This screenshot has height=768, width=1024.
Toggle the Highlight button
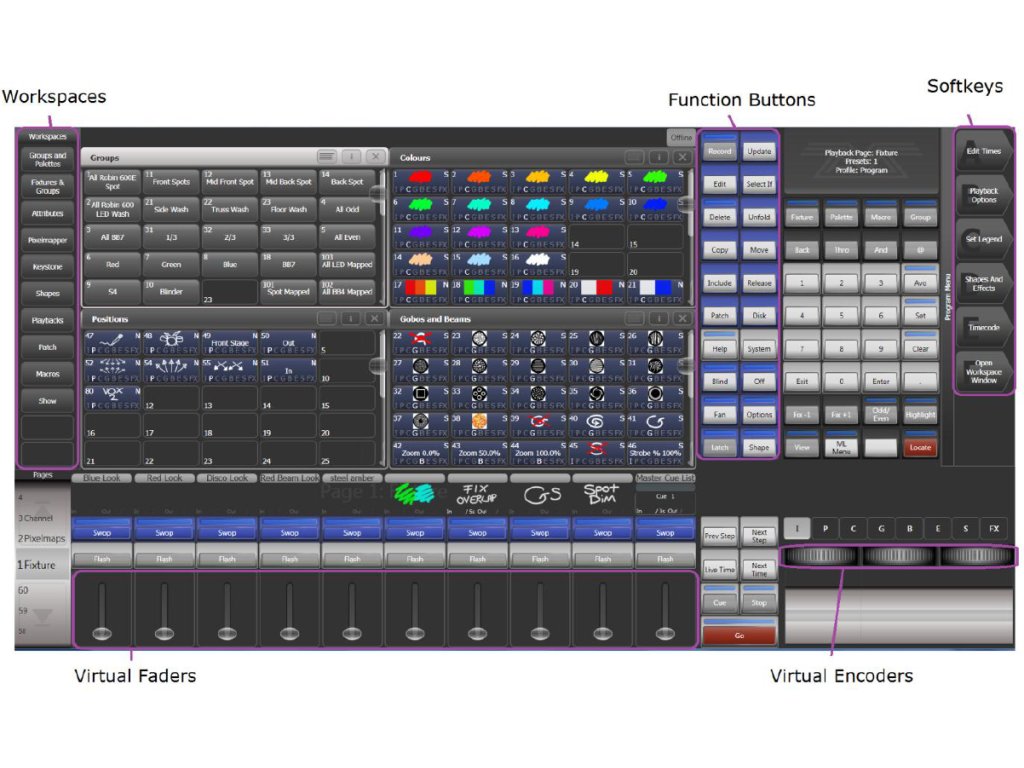tap(920, 414)
